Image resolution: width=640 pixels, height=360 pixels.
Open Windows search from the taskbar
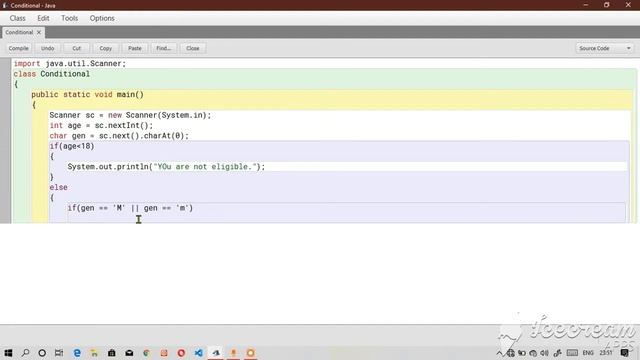25,353
